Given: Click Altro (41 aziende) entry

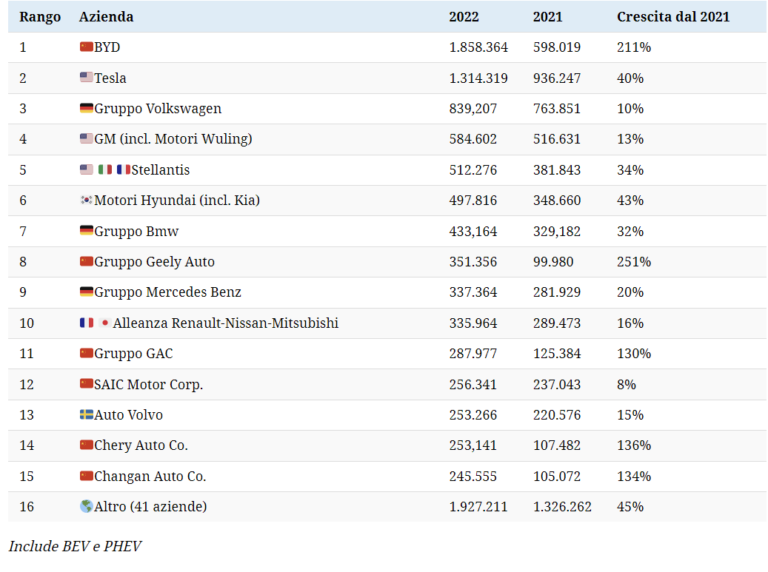Looking at the screenshot, I should tap(150, 507).
